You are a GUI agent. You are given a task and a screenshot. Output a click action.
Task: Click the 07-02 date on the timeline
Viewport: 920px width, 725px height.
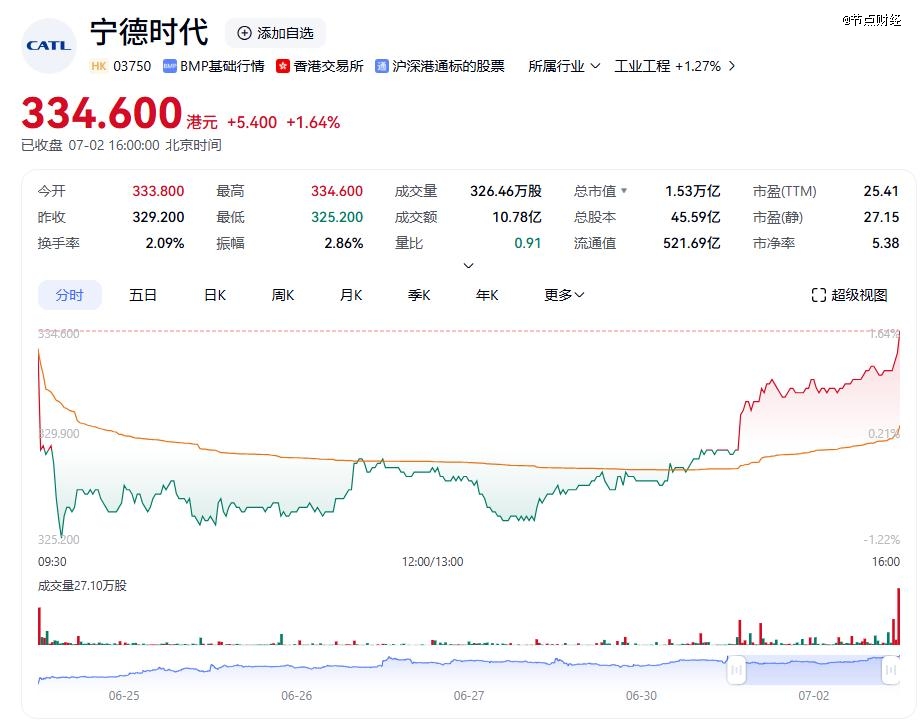point(814,696)
